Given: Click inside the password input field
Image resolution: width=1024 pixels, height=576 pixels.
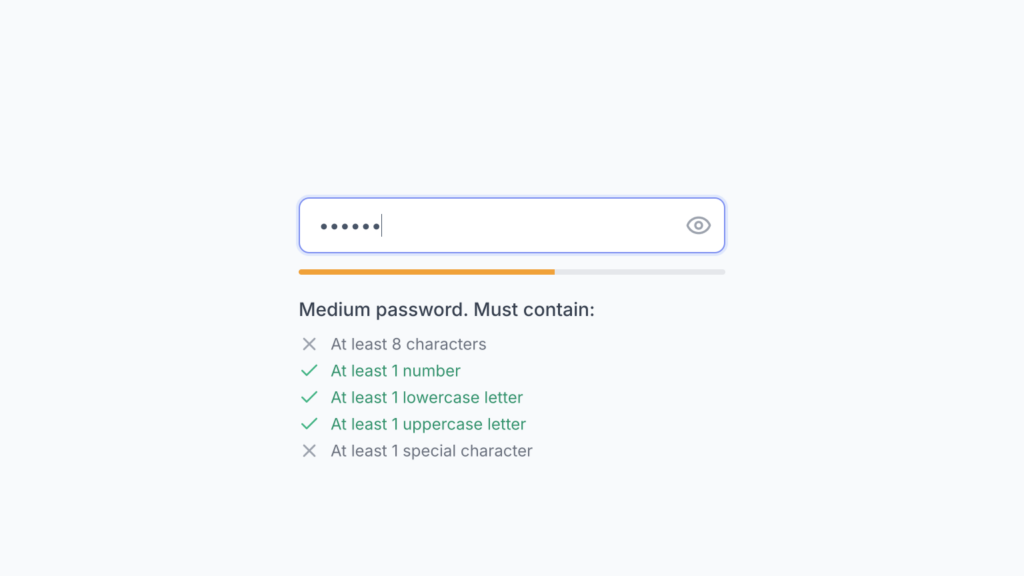Looking at the screenshot, I should pyautogui.click(x=500, y=225).
